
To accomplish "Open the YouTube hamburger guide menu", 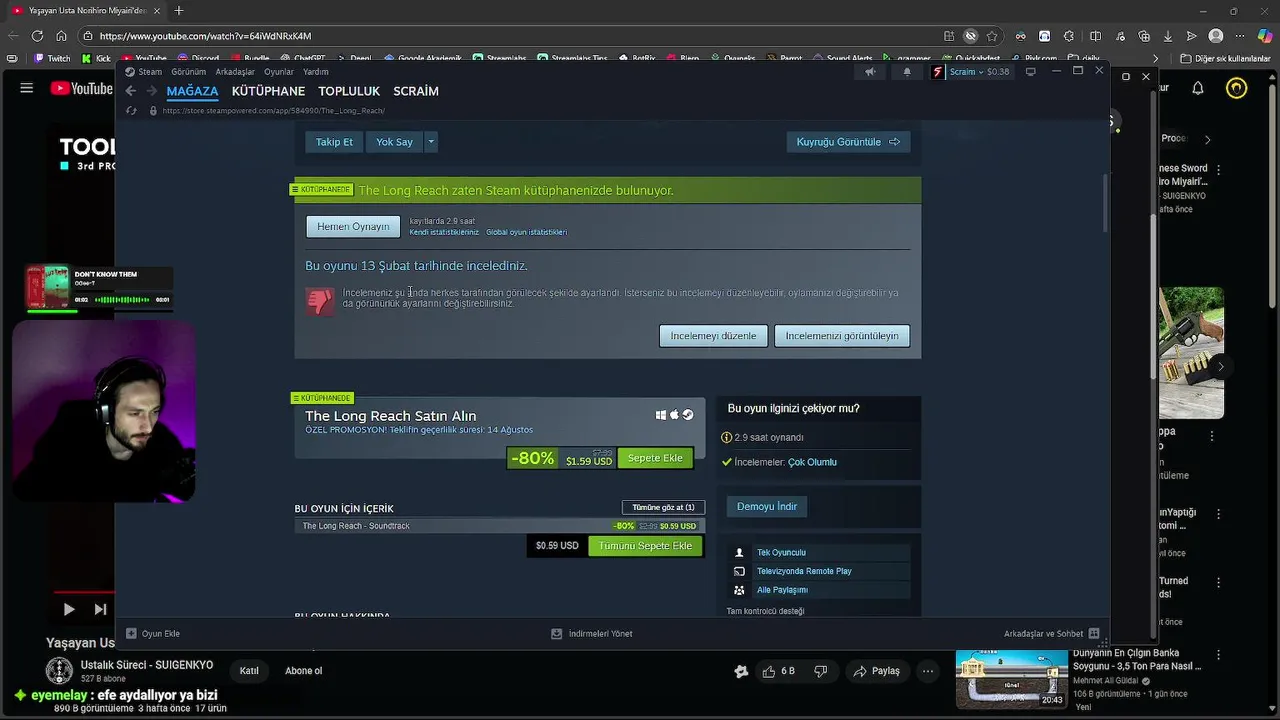I will pos(27,88).
